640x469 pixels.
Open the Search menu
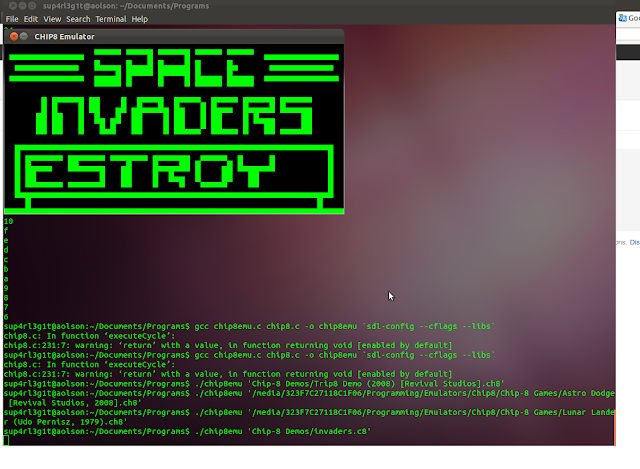click(x=78, y=19)
